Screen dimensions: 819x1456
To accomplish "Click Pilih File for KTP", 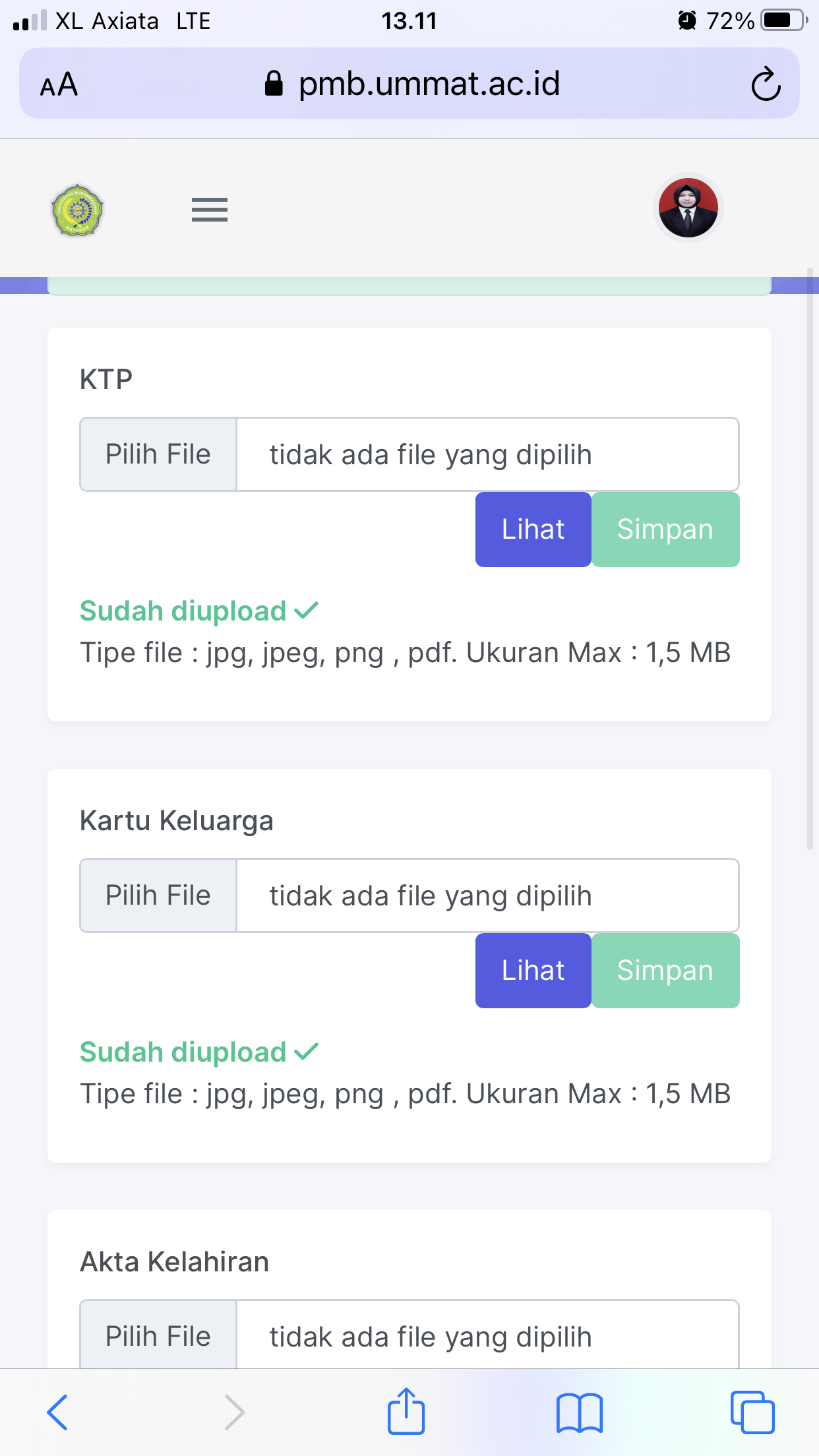I will tap(158, 454).
